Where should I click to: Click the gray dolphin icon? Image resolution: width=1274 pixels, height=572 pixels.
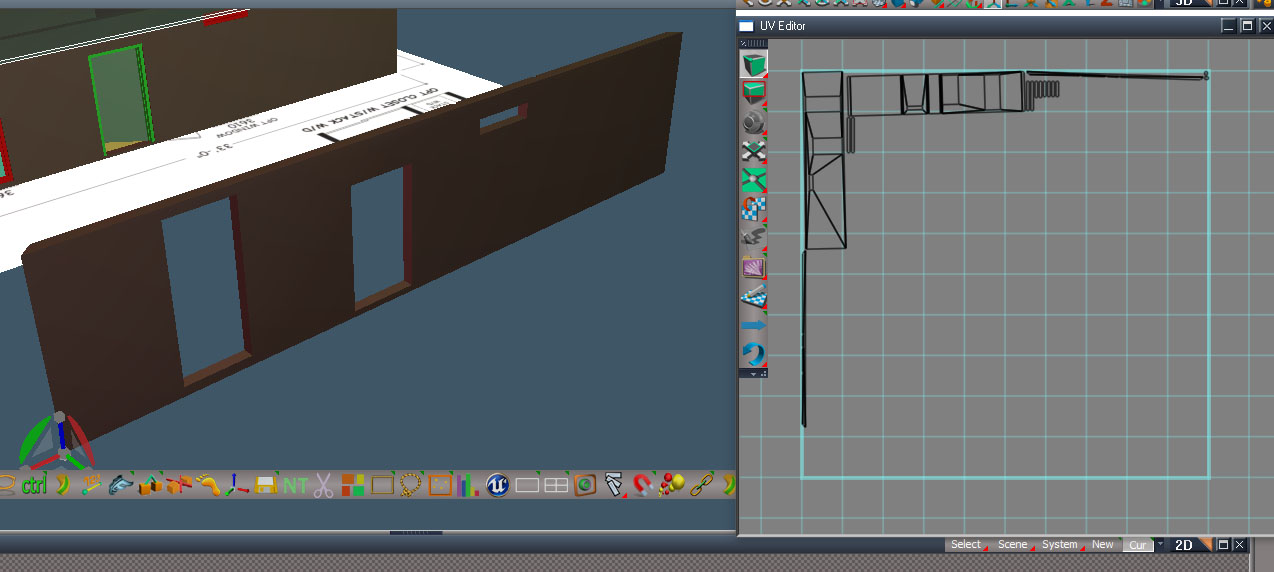pos(120,485)
